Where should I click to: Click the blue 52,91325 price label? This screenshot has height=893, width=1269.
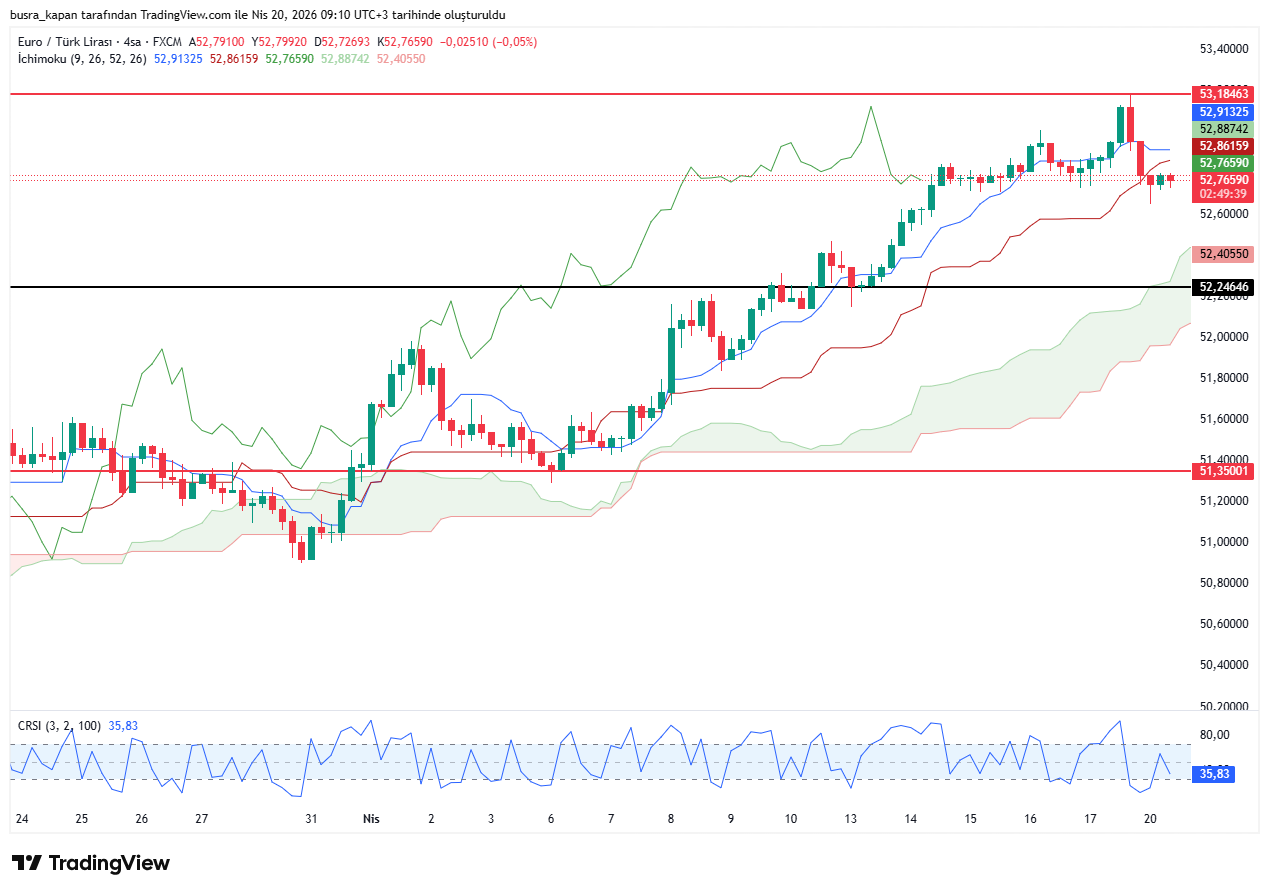pos(1224,112)
